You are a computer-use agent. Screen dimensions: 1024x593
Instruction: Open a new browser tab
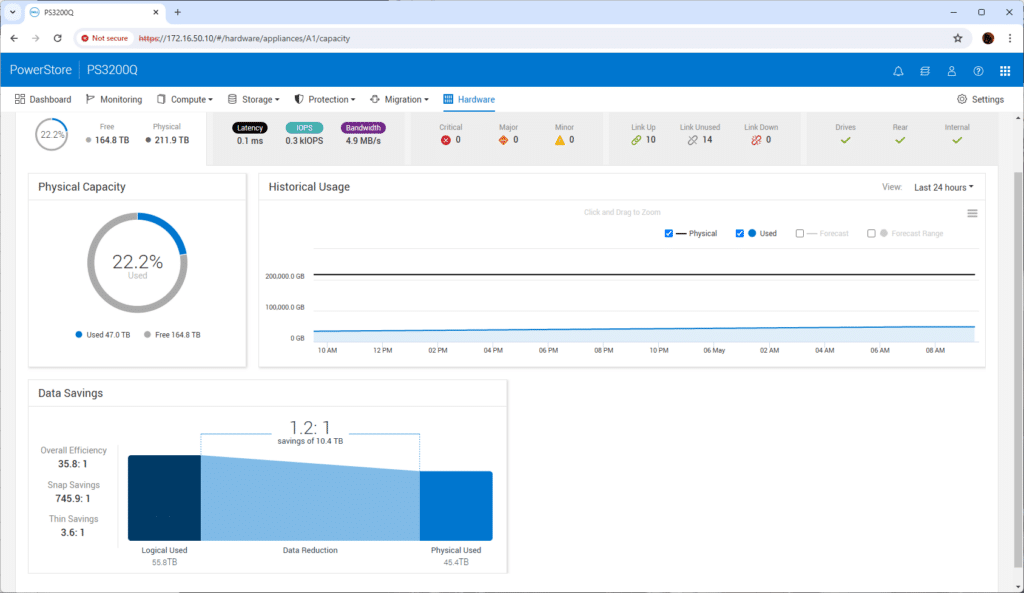[178, 12]
